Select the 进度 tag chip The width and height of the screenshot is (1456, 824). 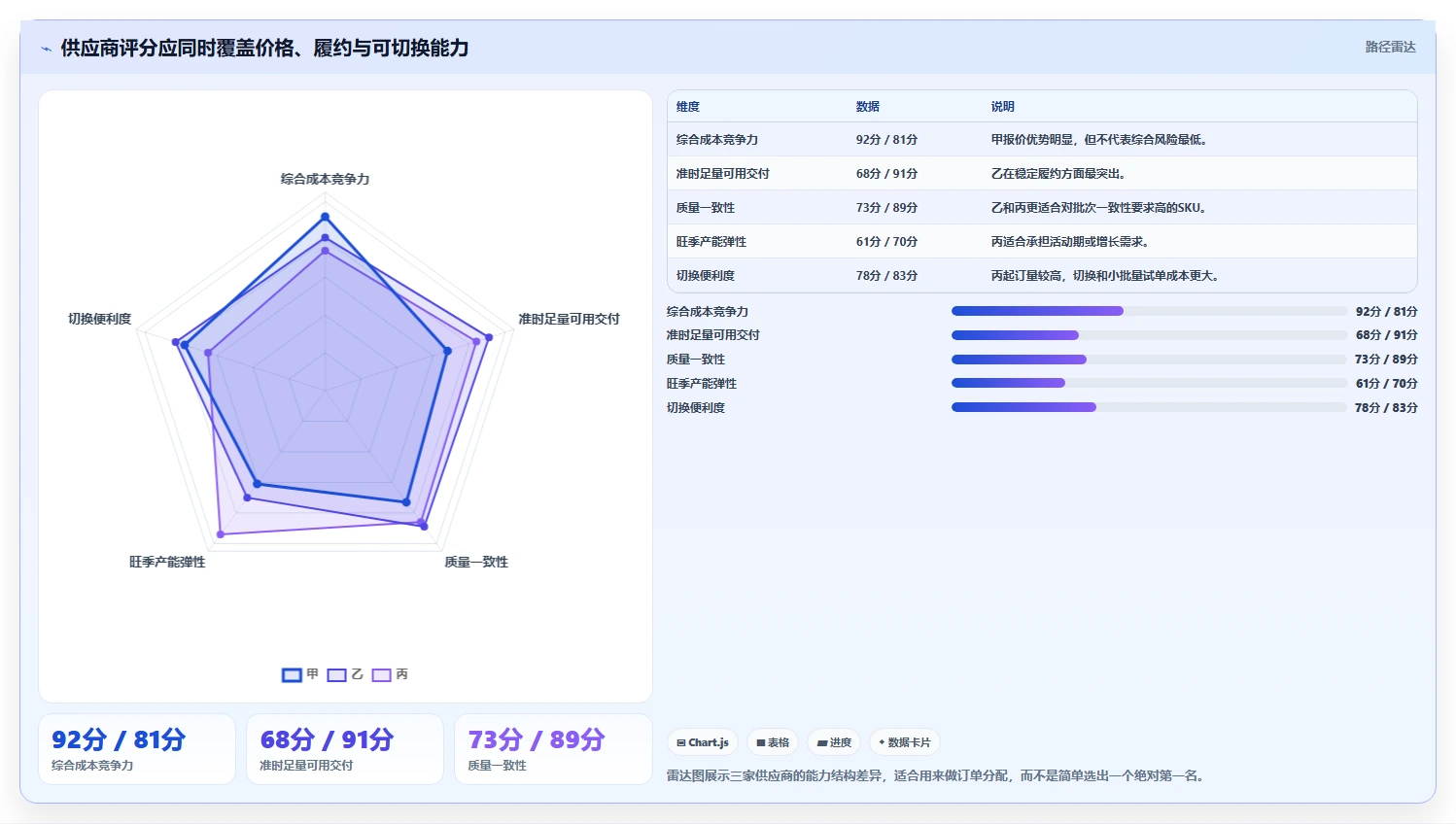[834, 742]
